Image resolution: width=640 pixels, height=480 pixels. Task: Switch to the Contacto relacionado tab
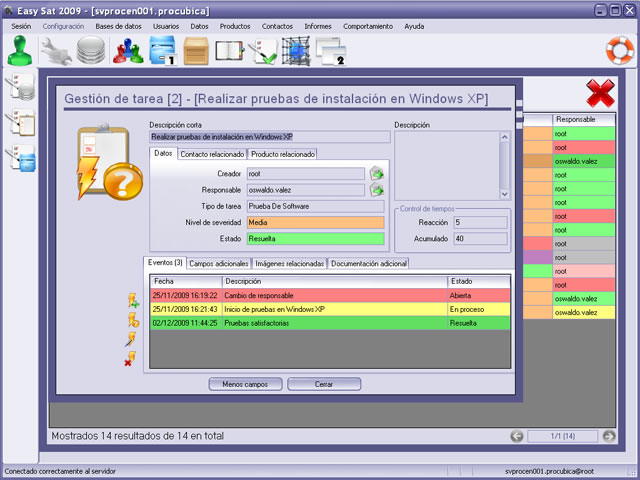(212, 154)
